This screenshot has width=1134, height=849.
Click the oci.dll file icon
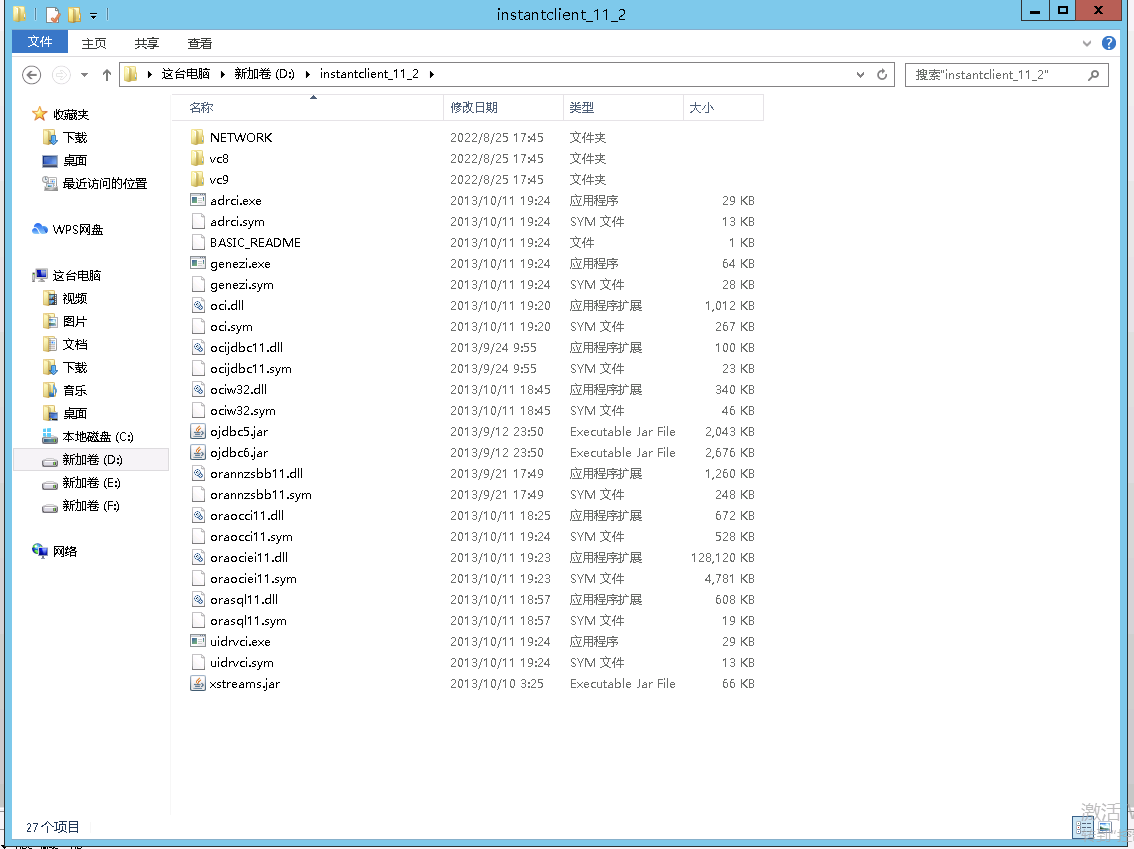click(x=197, y=306)
